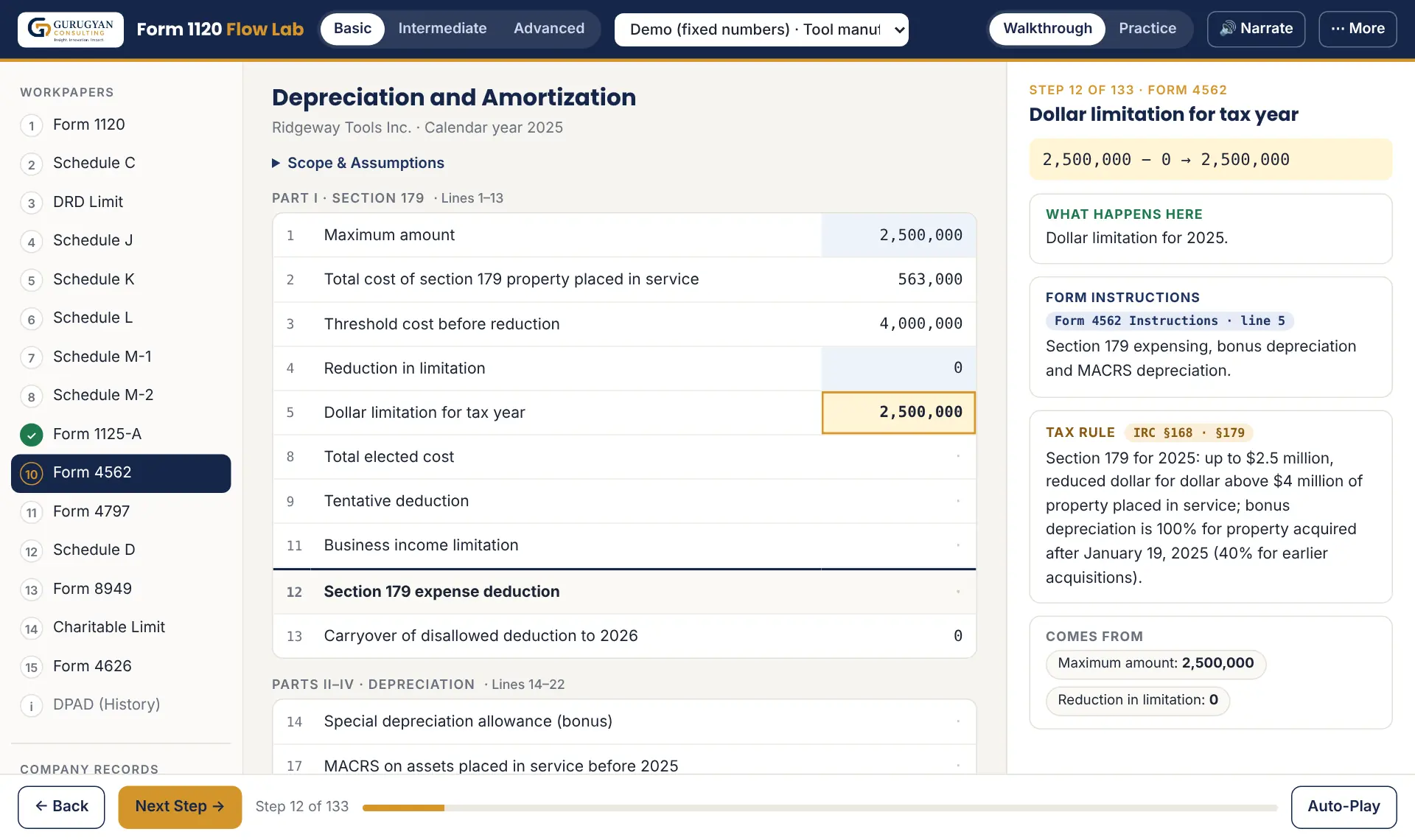The image size is (1415, 840).
Task: Click the green checkmark beside Form 1125-A
Action: (x=31, y=435)
